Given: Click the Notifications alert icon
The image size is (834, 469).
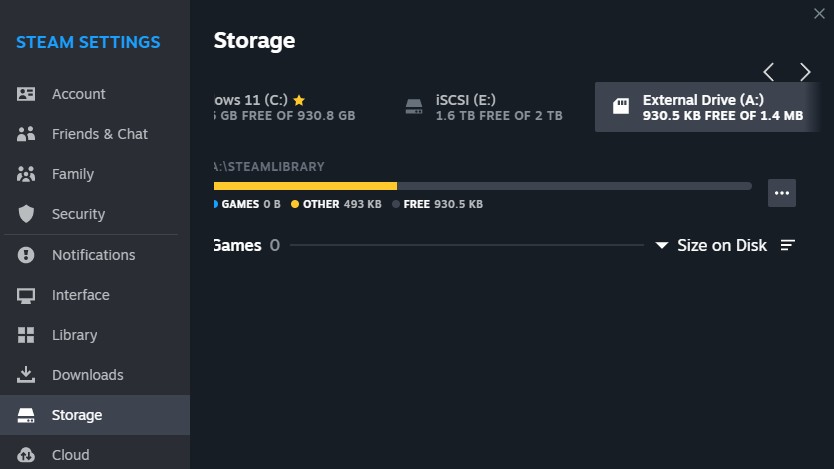Looking at the screenshot, I should [x=27, y=255].
